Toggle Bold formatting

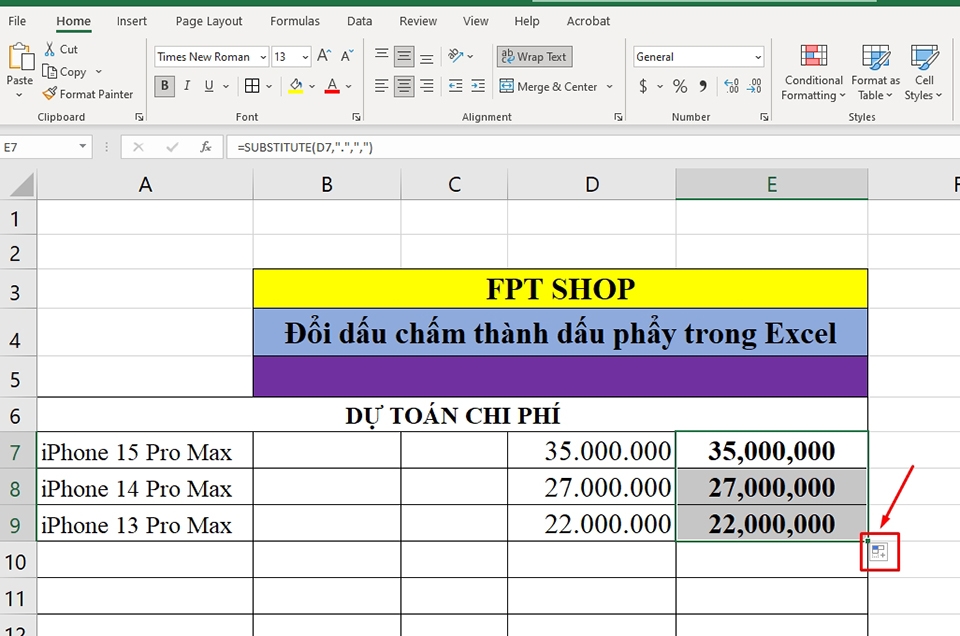[164, 86]
